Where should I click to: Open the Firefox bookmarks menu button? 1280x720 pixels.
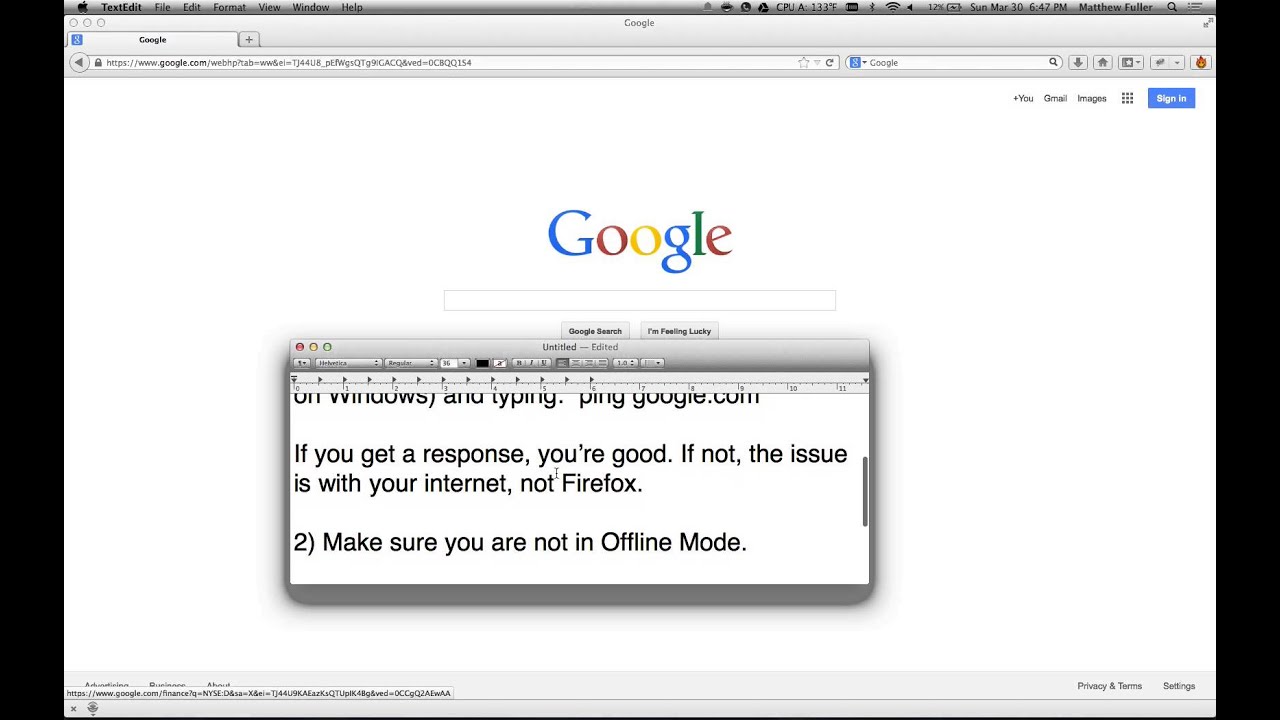[x=1131, y=62]
